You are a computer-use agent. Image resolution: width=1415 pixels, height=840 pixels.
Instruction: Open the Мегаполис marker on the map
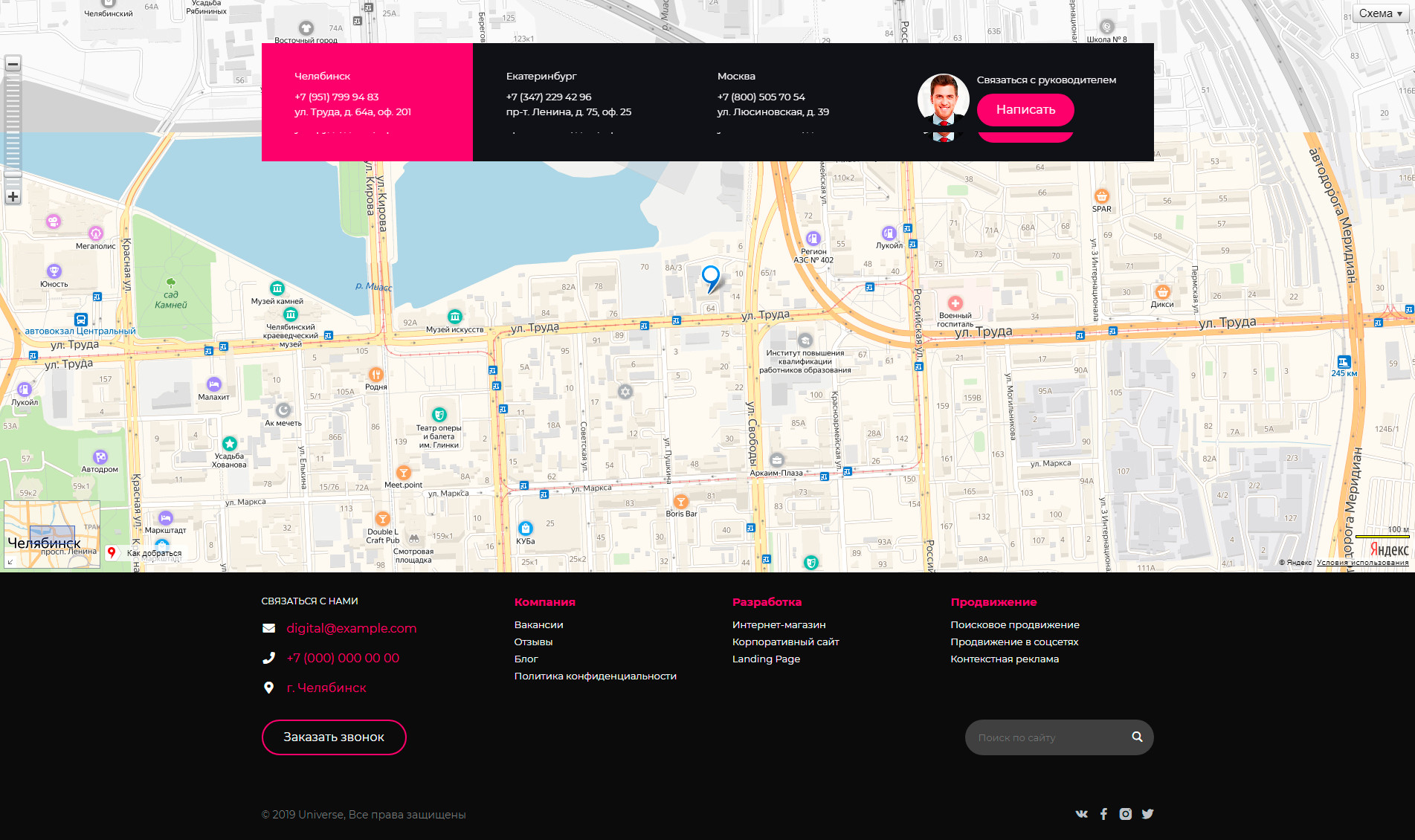(x=96, y=233)
